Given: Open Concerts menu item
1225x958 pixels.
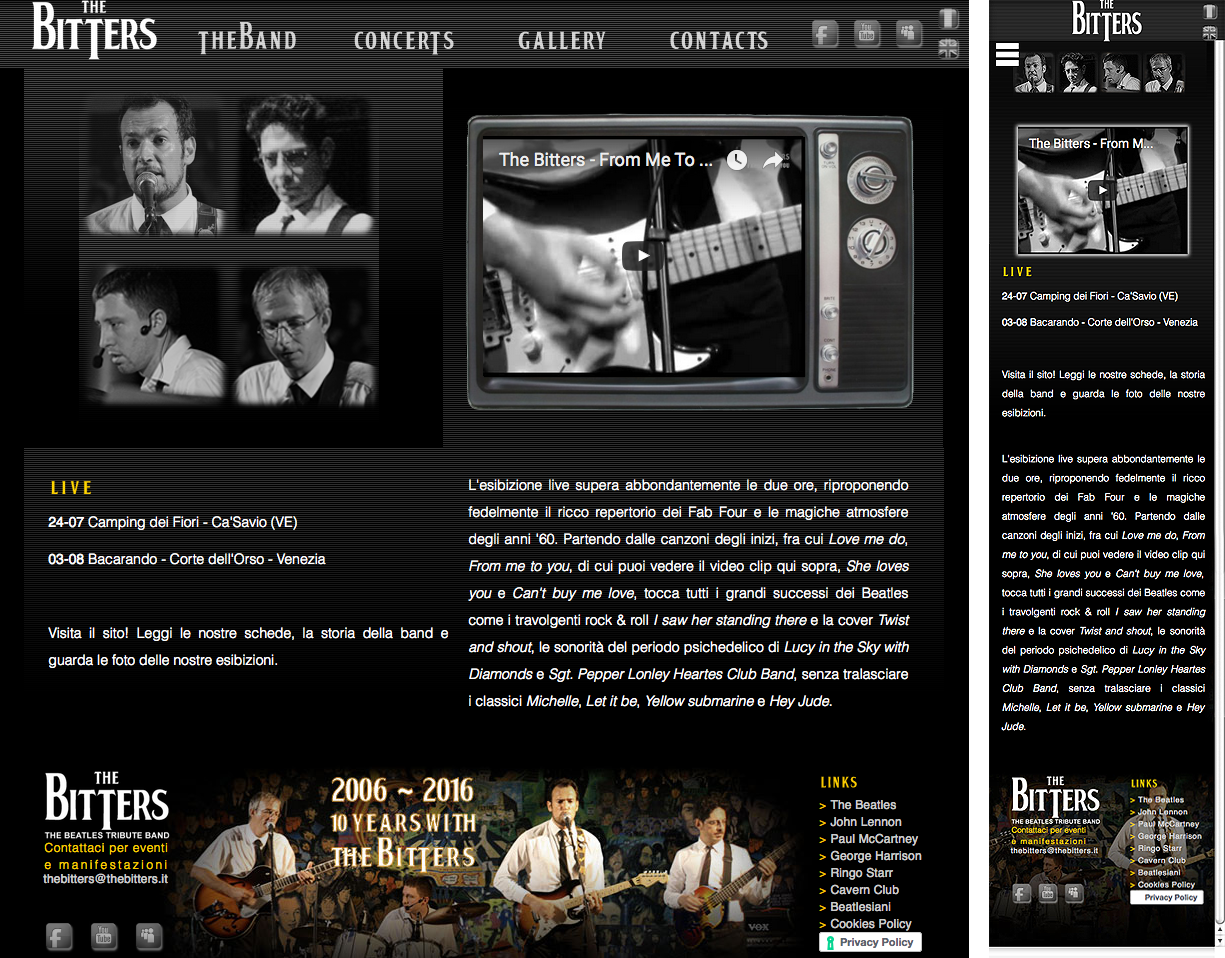Looking at the screenshot, I should (x=404, y=40).
